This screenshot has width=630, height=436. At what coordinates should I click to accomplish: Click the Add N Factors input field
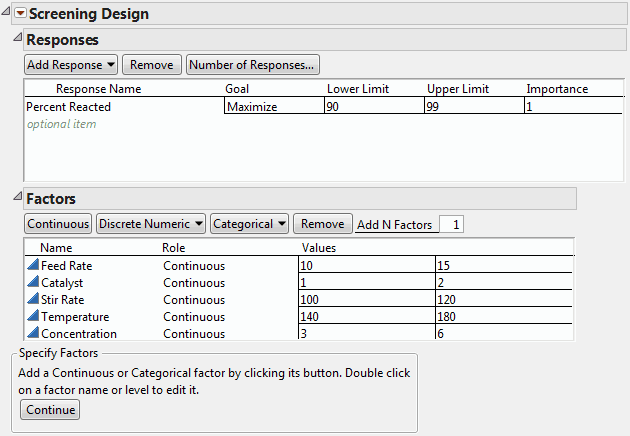tap(451, 225)
